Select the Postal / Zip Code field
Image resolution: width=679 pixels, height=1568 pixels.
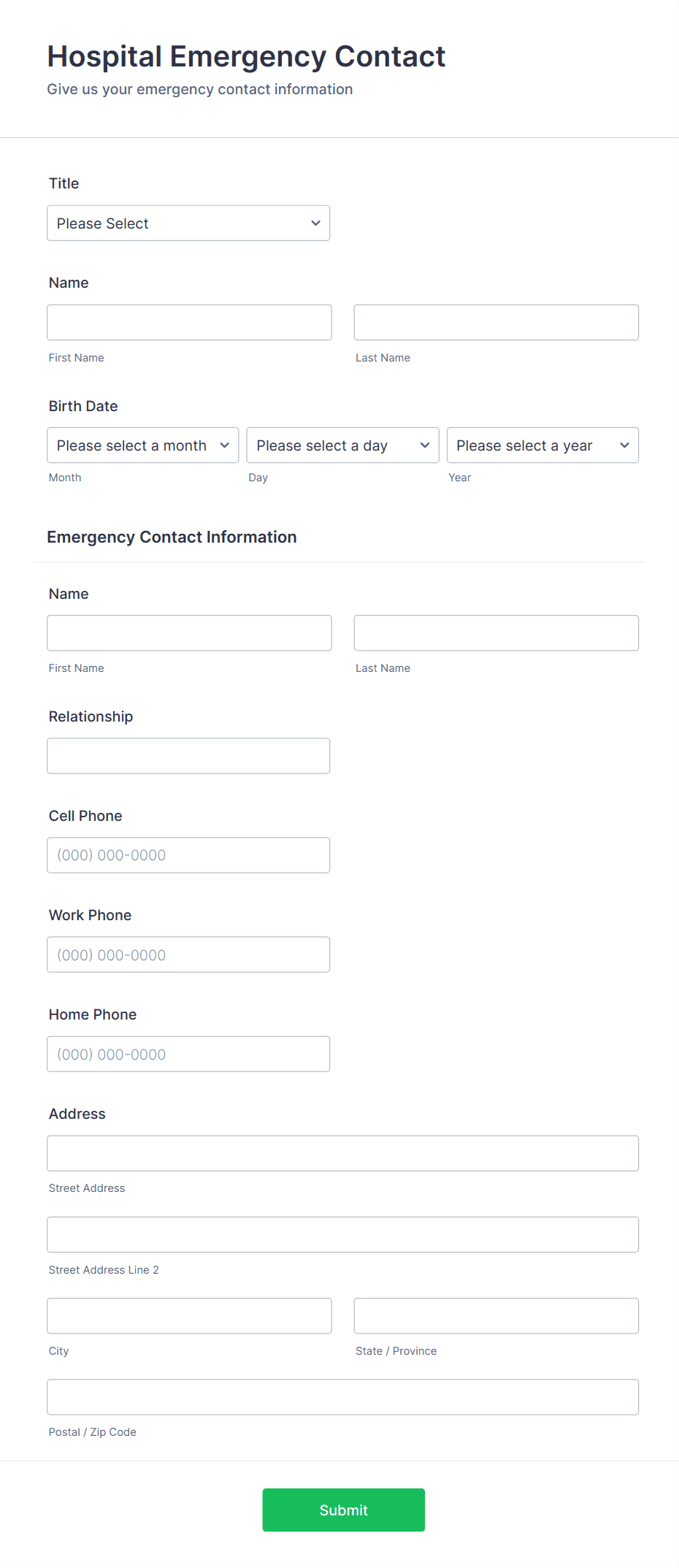point(342,1396)
